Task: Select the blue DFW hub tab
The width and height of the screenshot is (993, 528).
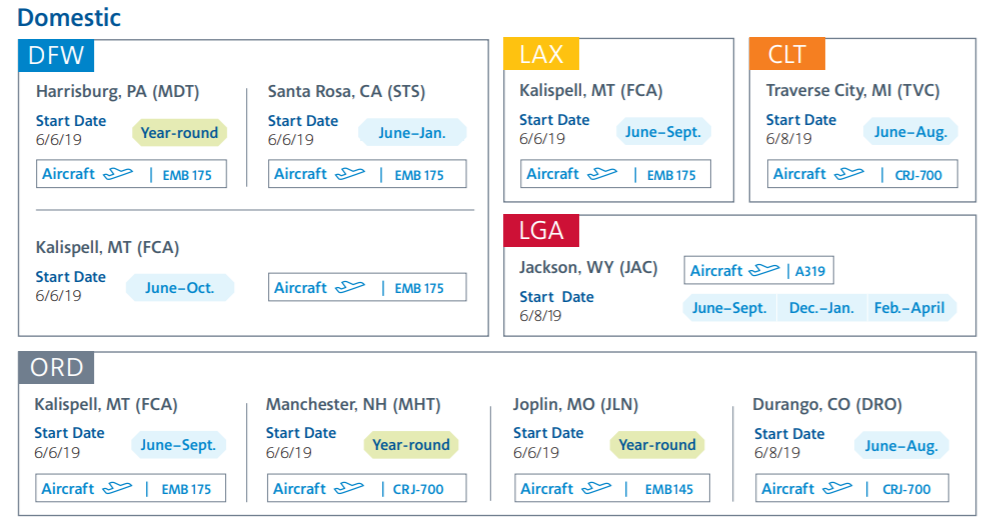Action: coord(56,56)
